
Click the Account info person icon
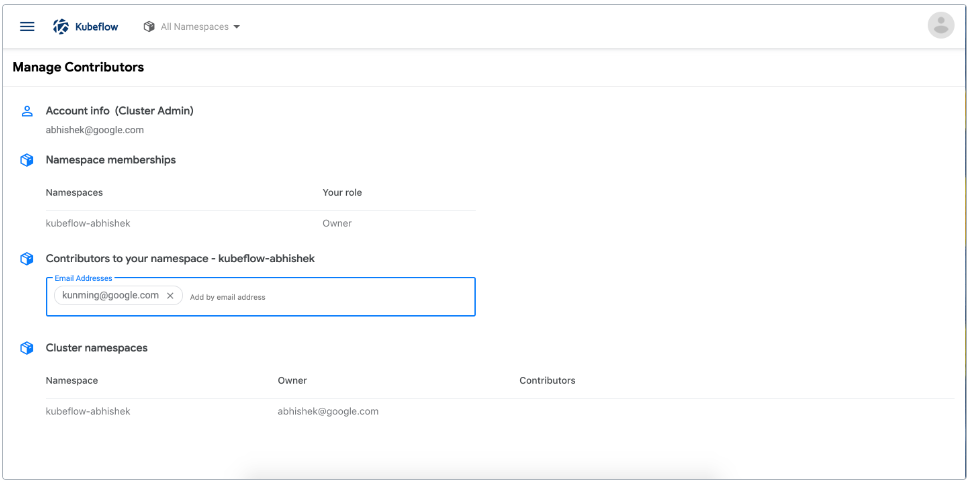[27, 111]
